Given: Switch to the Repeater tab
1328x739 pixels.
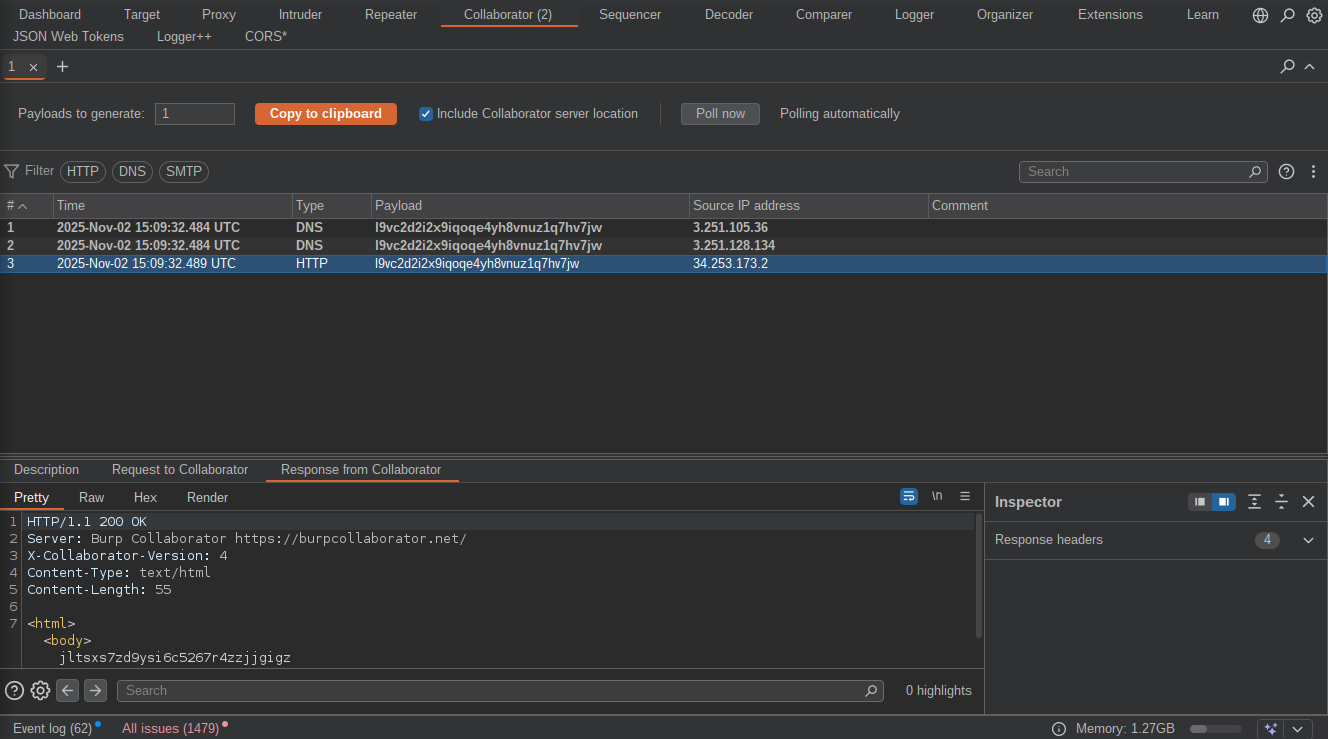Looking at the screenshot, I should tap(391, 15).
